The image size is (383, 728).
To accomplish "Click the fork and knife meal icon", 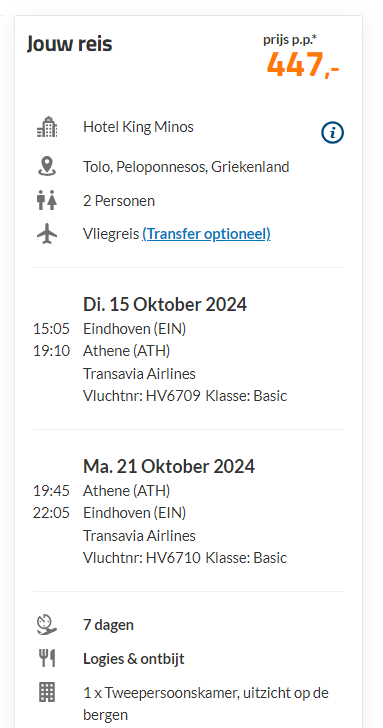I will click(x=47, y=658).
